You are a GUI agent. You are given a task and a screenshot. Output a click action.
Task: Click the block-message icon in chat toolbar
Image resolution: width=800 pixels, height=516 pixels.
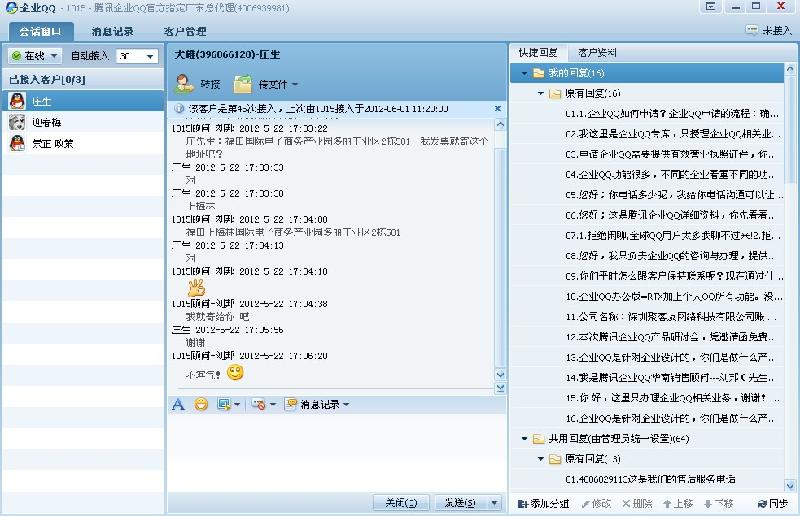258,405
